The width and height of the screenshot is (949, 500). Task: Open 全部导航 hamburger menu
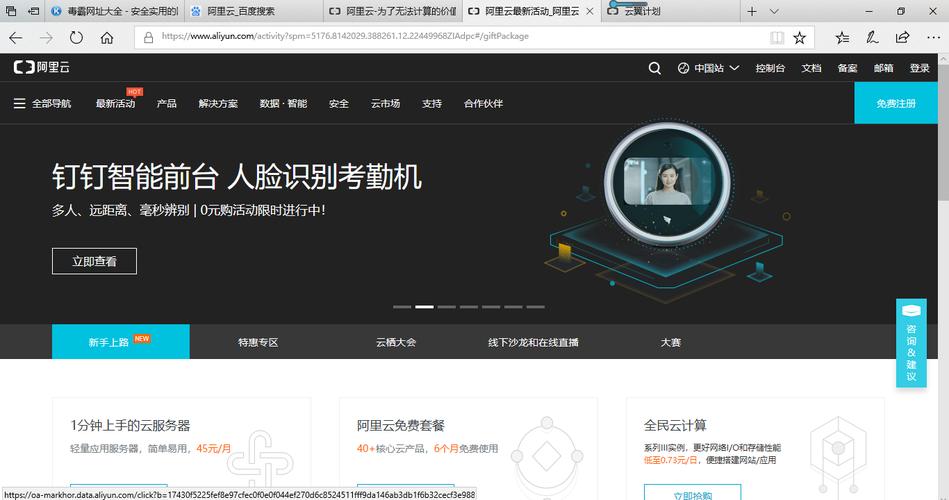tap(42, 104)
